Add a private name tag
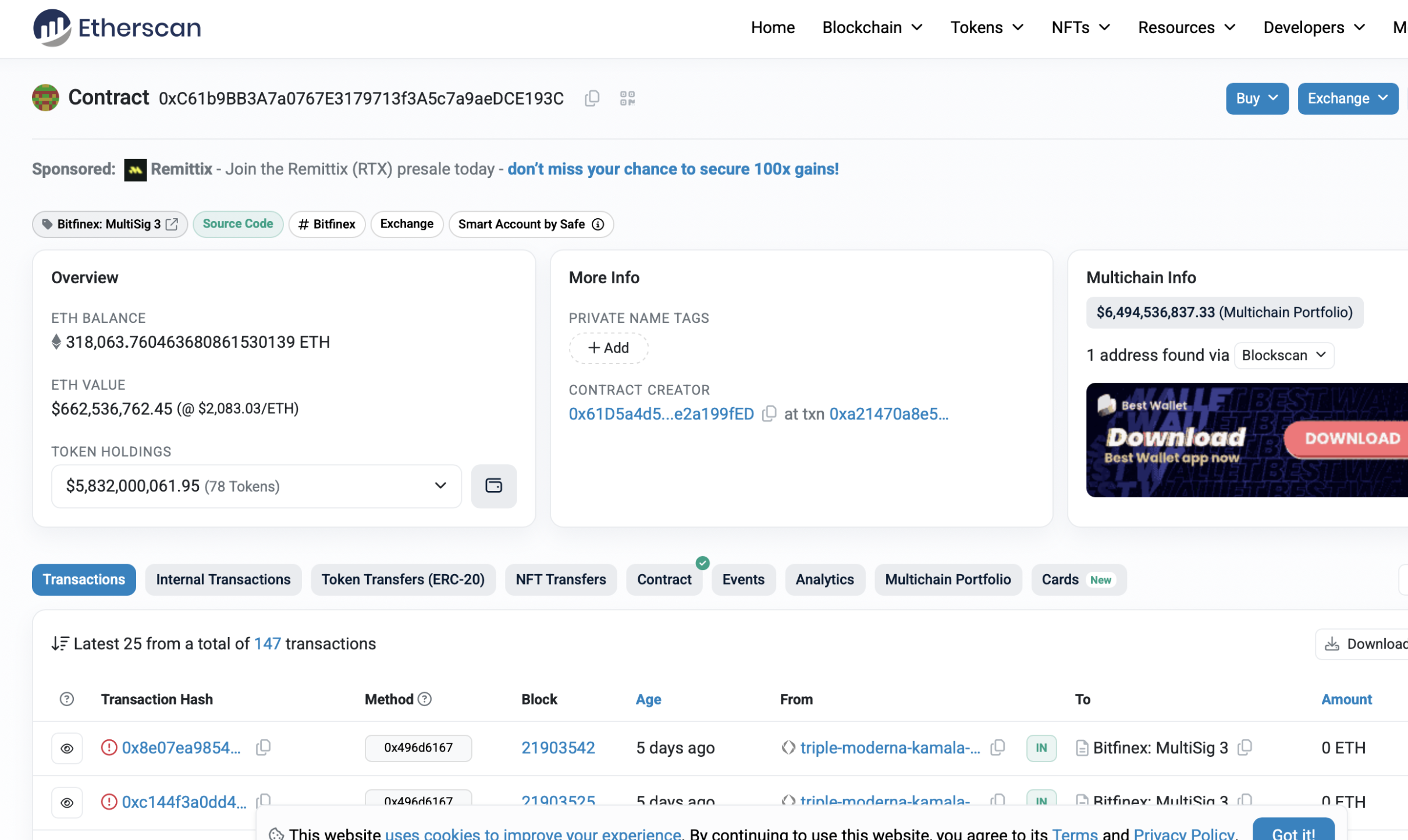1408x840 pixels. [608, 347]
